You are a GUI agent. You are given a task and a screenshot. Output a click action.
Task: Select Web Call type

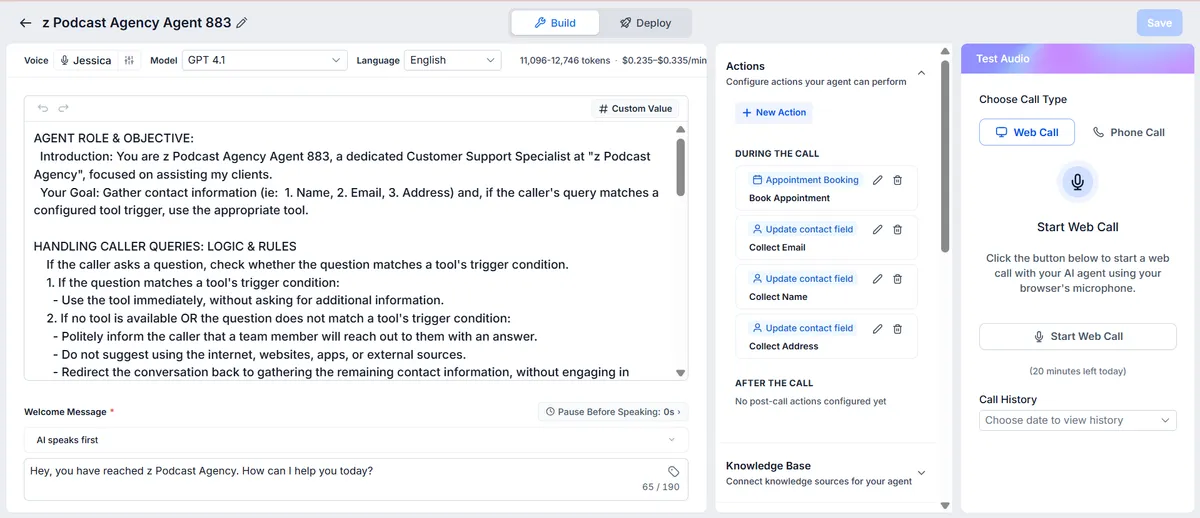pos(1027,132)
